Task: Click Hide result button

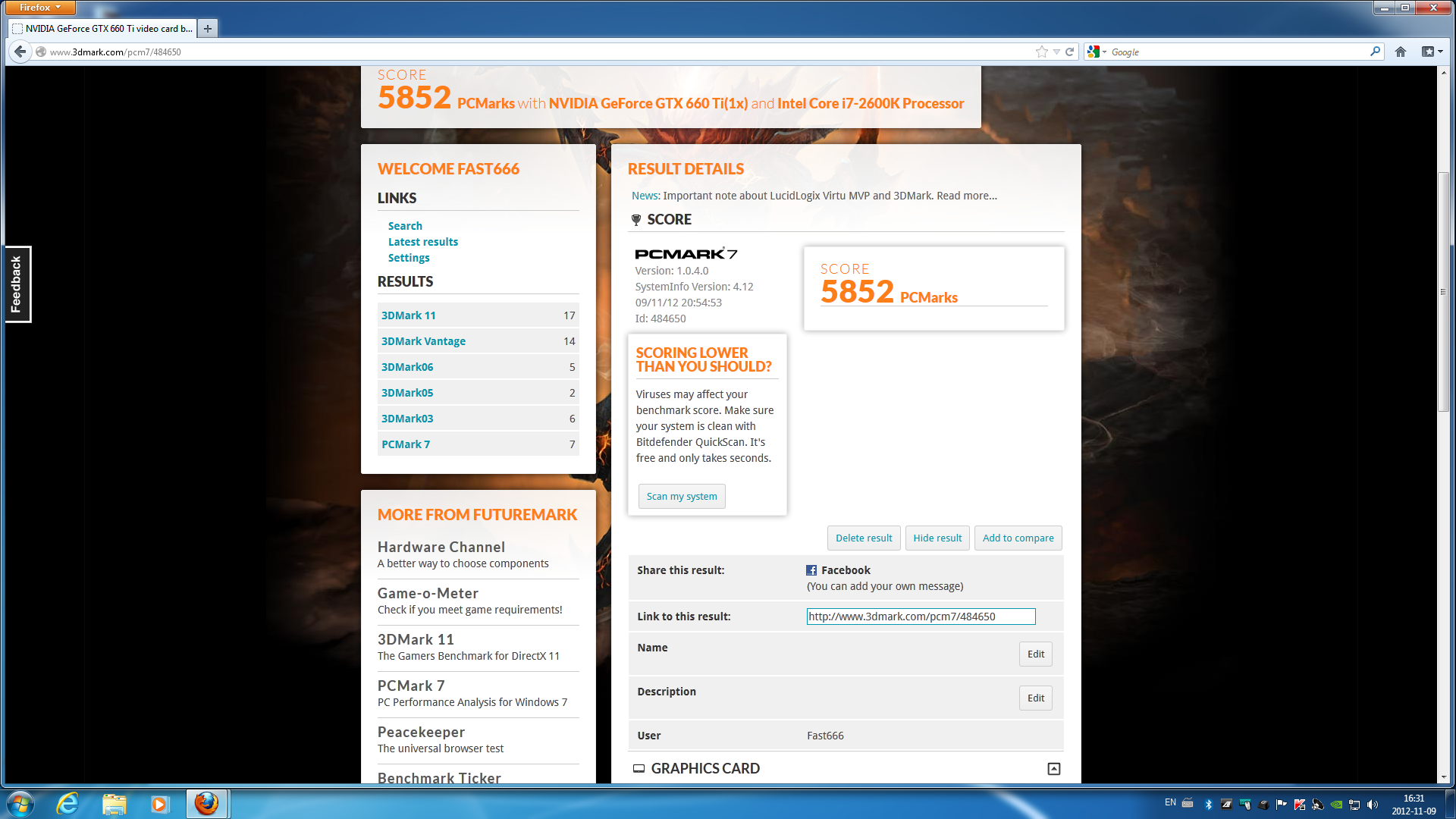Action: [937, 538]
